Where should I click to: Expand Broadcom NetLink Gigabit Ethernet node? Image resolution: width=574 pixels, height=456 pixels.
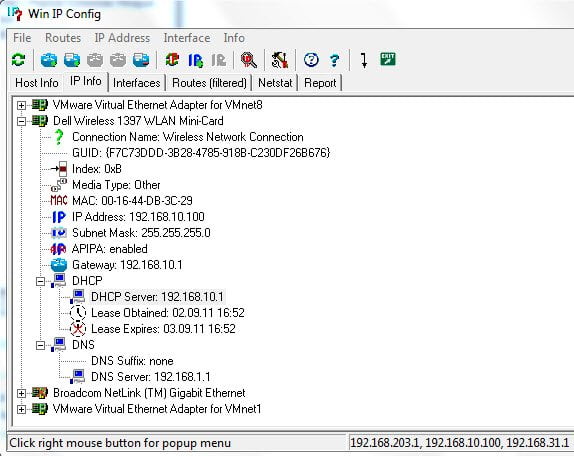(x=22, y=393)
